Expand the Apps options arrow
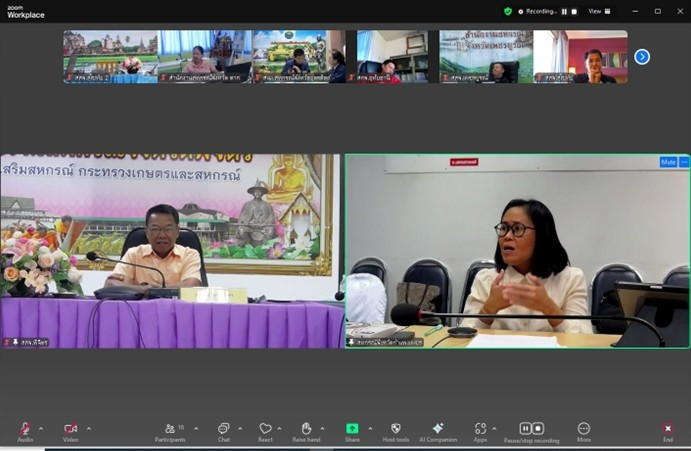 point(494,429)
